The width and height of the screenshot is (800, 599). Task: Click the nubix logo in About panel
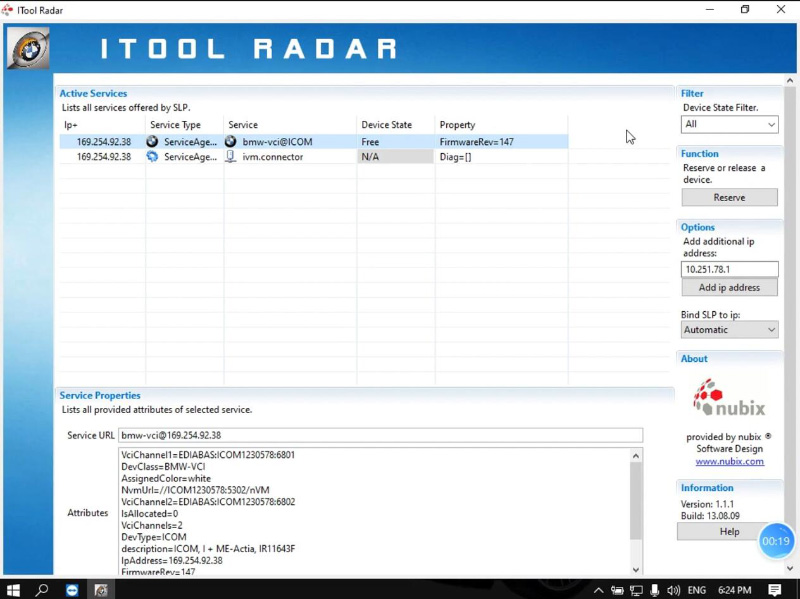click(729, 398)
